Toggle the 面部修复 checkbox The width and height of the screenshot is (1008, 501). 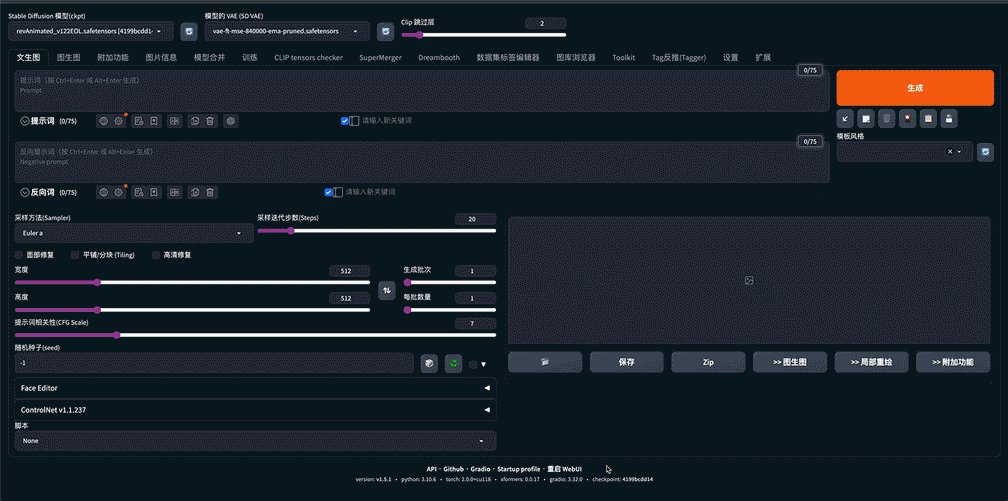point(19,255)
